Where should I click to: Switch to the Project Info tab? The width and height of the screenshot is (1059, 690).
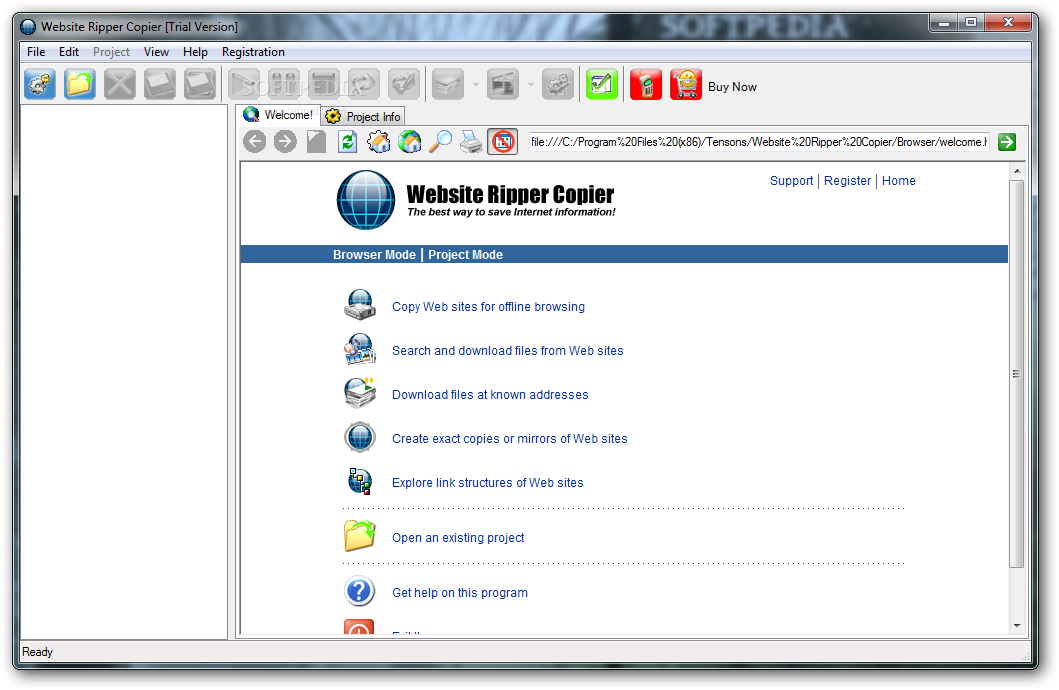363,116
